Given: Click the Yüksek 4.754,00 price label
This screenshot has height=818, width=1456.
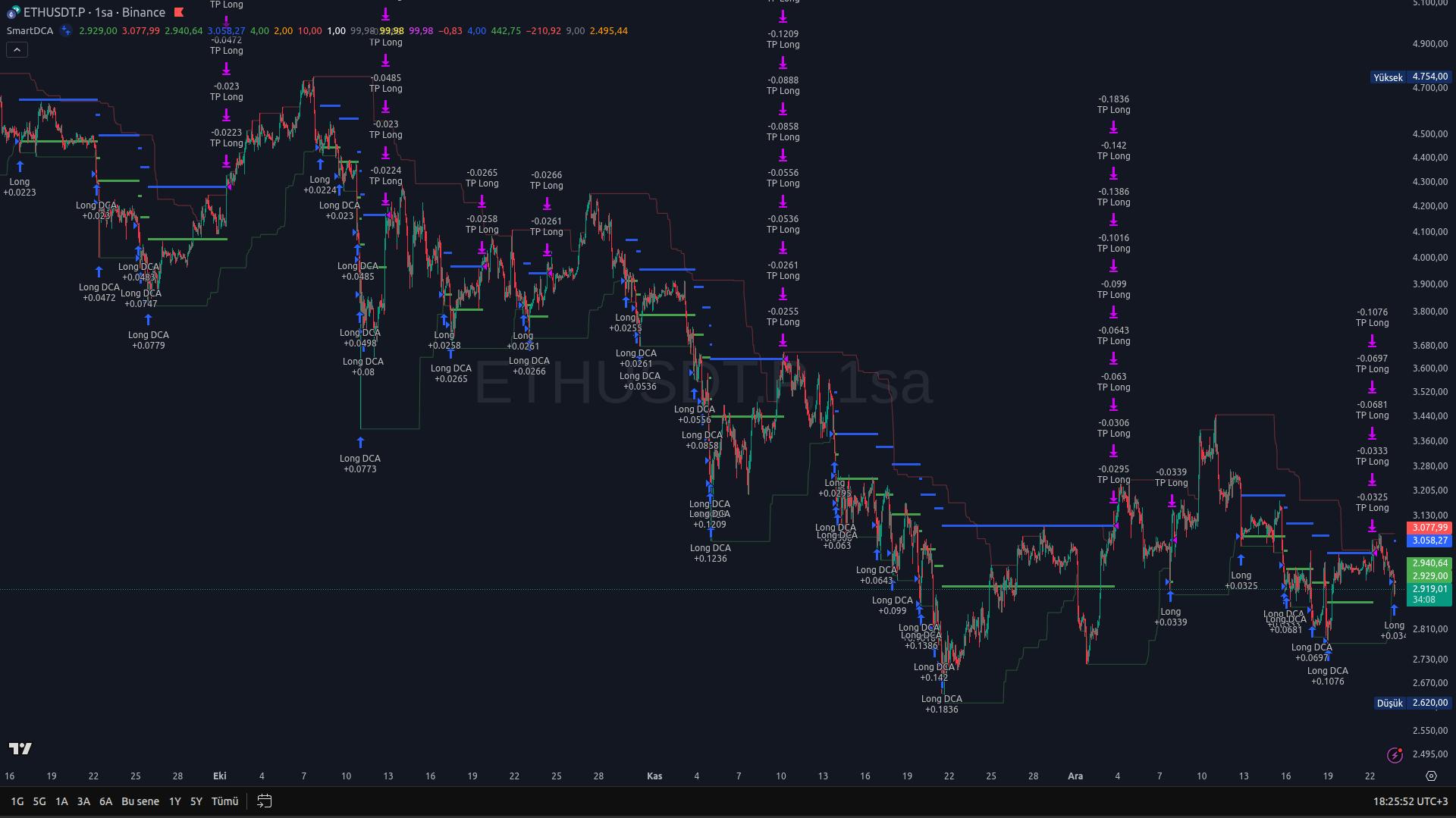Looking at the screenshot, I should [1410, 77].
